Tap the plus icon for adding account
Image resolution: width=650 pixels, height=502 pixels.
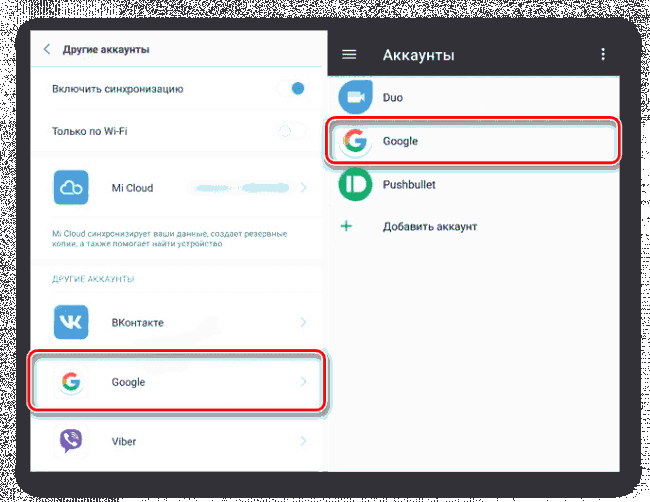[x=346, y=226]
